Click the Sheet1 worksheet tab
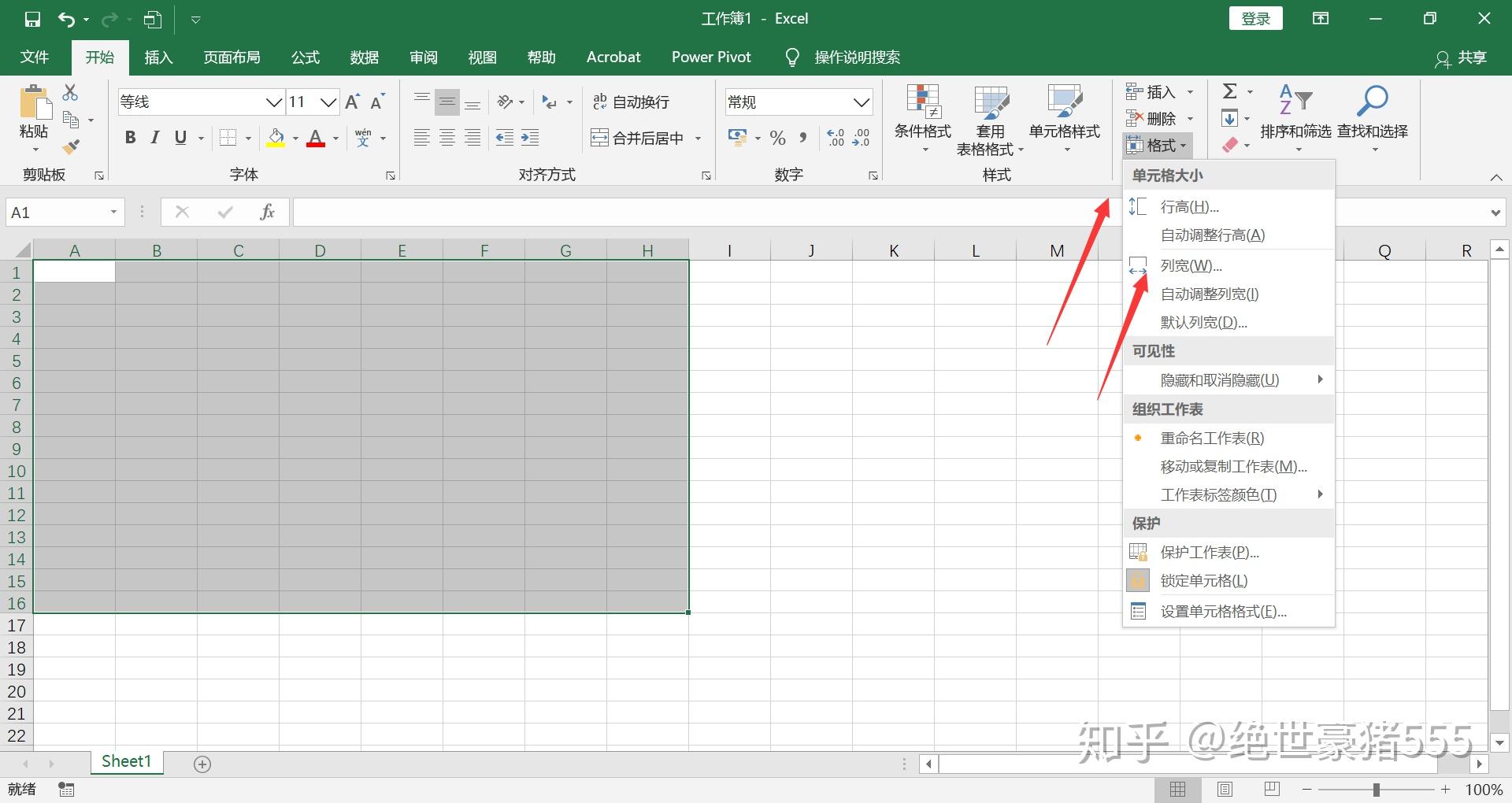1512x803 pixels. click(x=126, y=761)
